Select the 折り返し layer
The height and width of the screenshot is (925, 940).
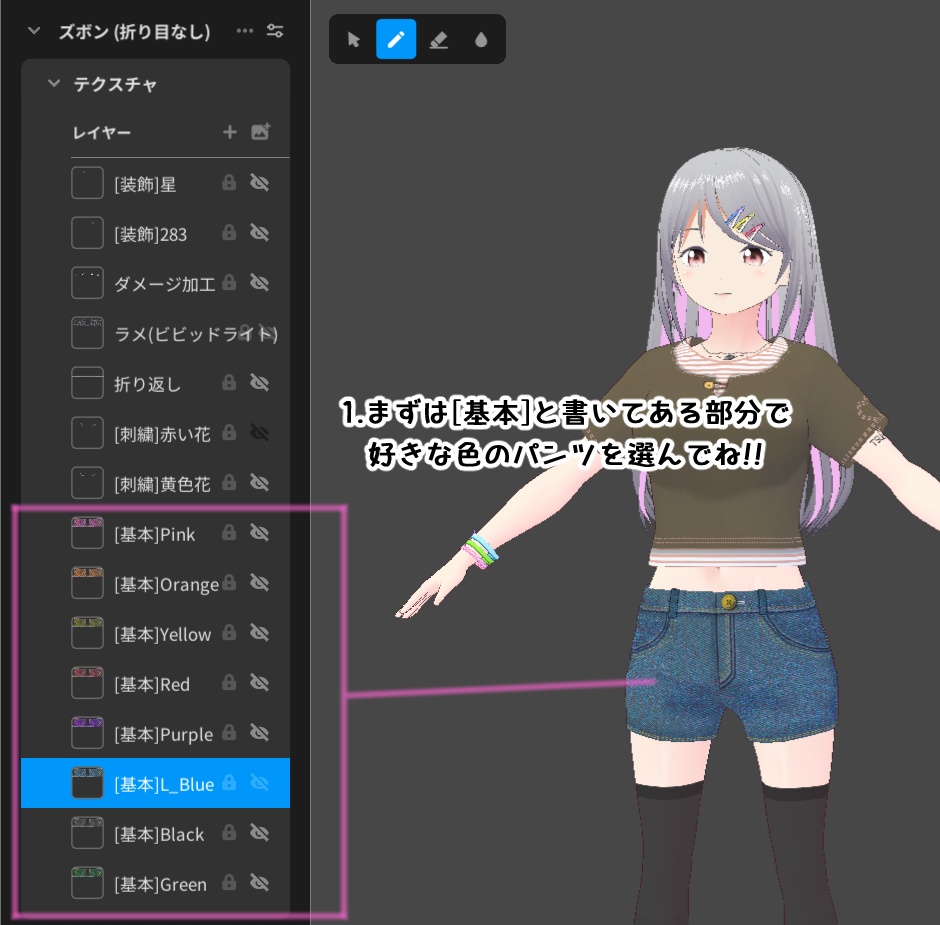tap(150, 383)
